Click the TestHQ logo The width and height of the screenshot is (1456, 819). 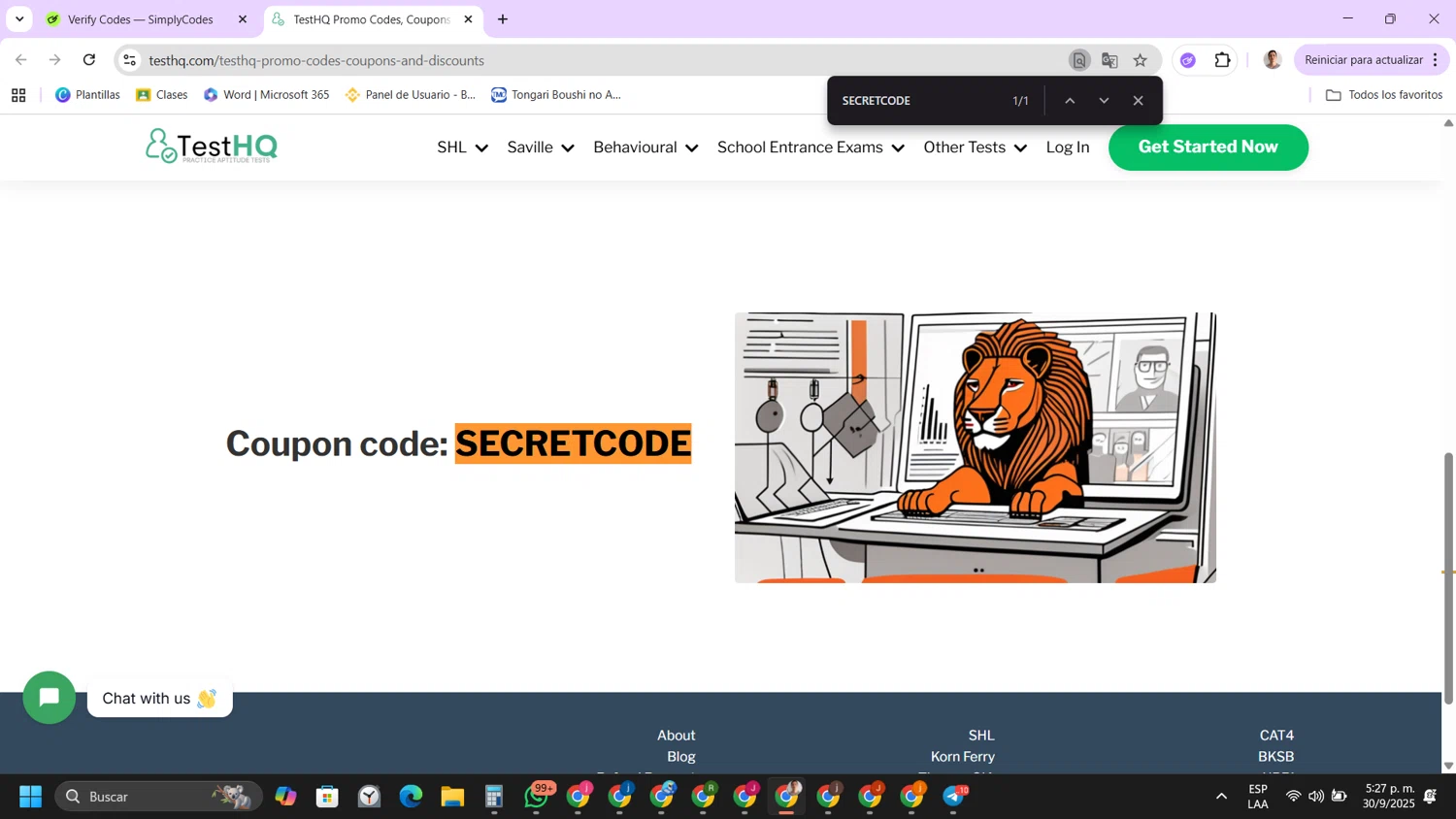pos(212,147)
